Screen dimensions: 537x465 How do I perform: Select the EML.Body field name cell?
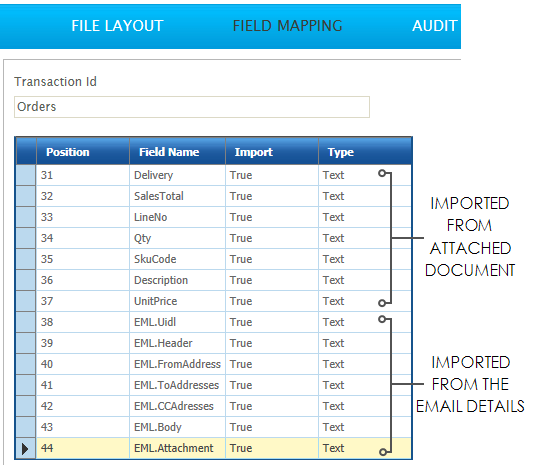pos(177,427)
